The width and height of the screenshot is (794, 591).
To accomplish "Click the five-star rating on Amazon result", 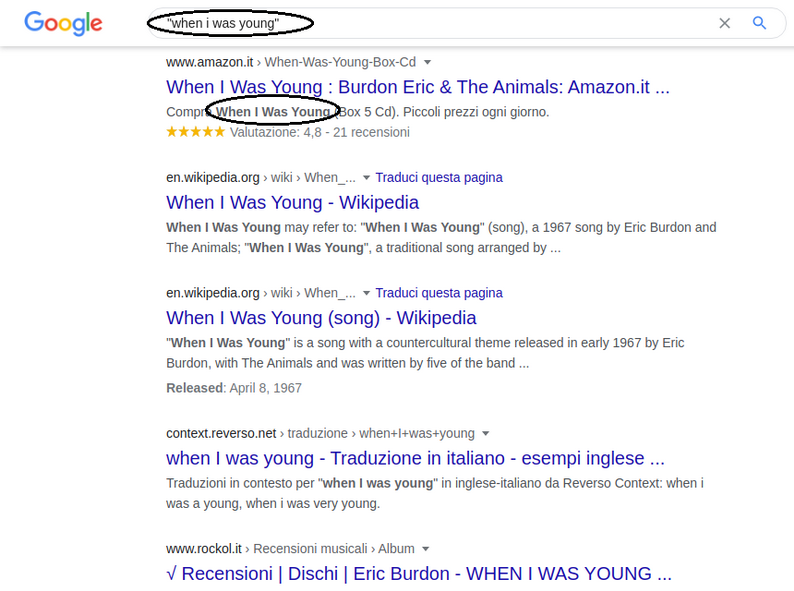I will click(195, 132).
